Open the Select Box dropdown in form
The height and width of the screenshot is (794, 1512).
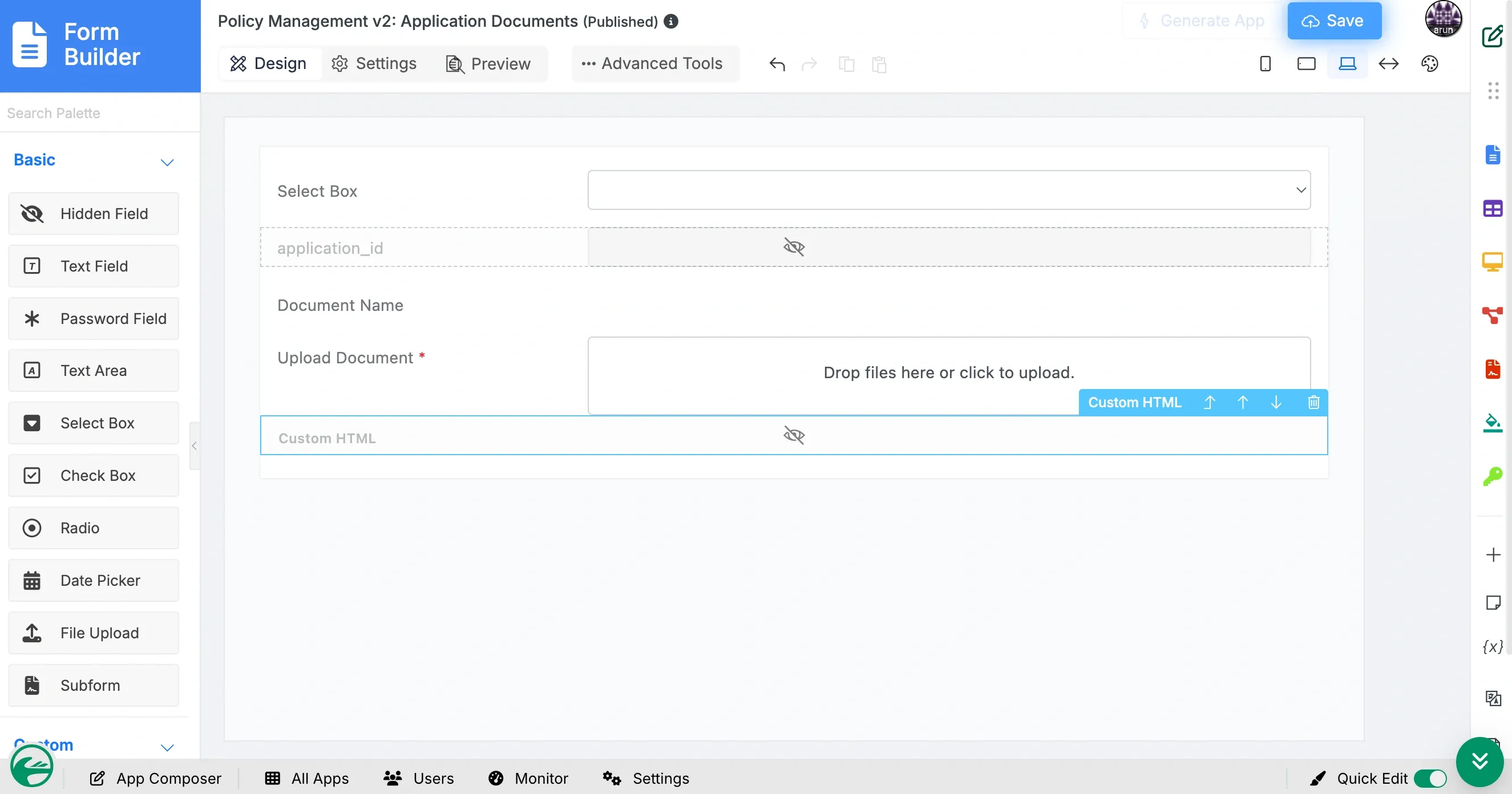[x=948, y=190]
